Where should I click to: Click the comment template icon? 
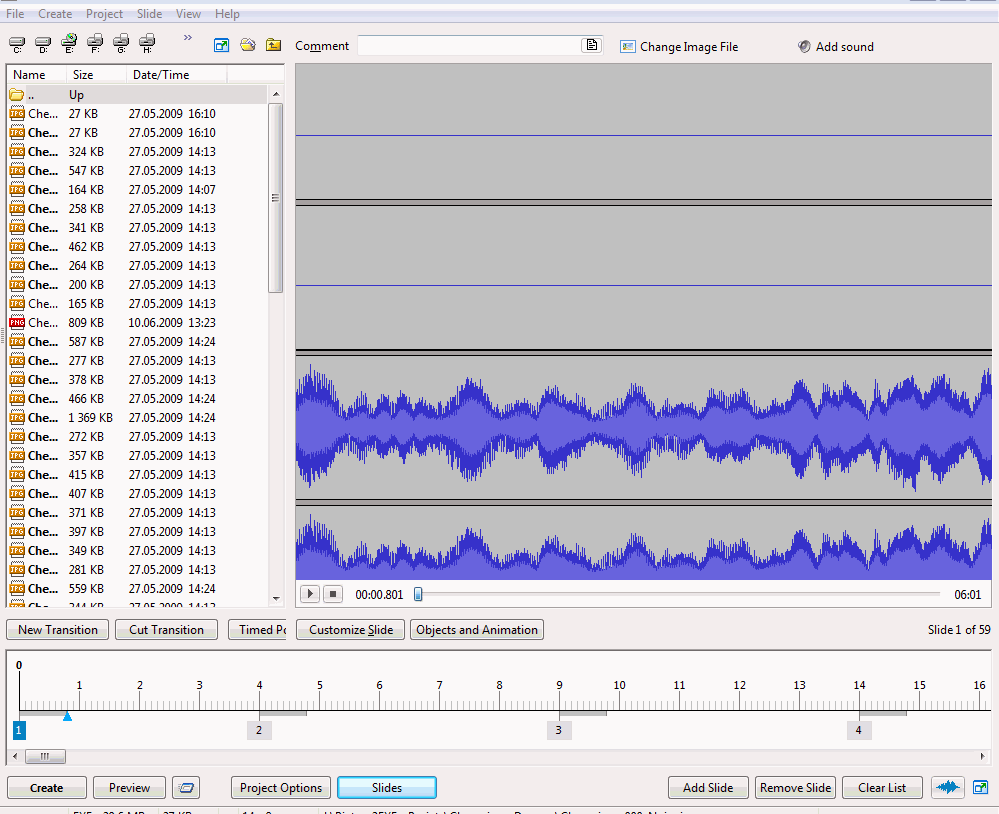(592, 45)
